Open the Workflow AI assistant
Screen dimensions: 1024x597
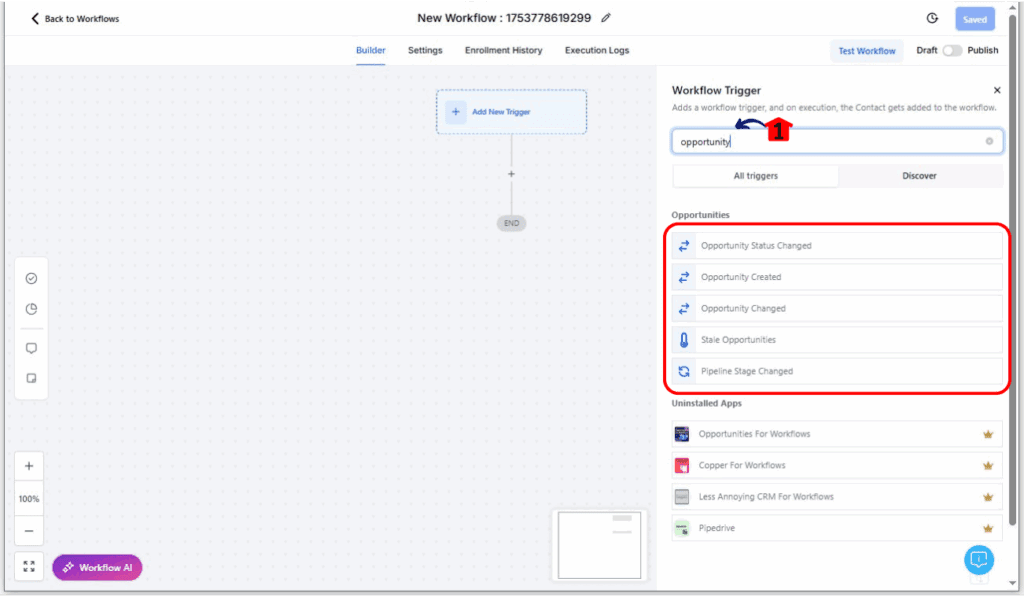point(97,567)
